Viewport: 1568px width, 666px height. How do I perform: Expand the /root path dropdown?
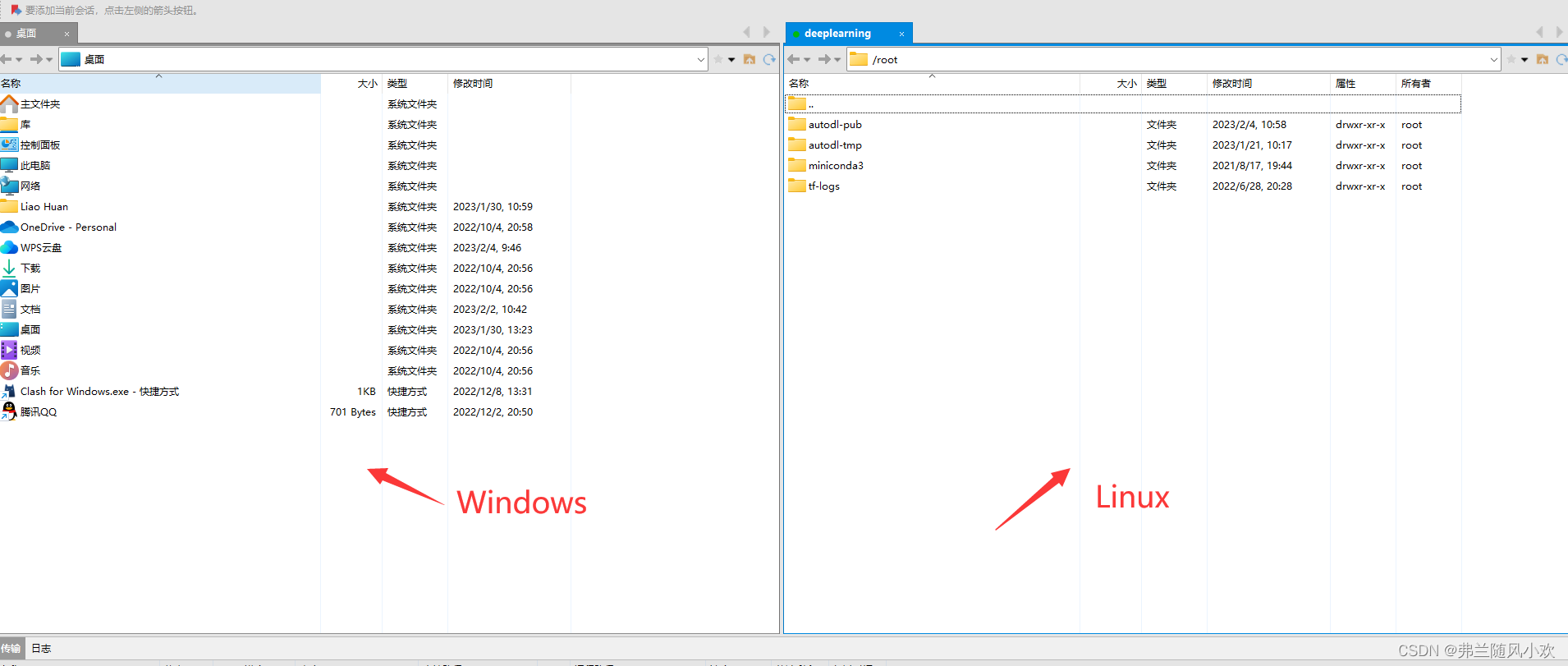click(1493, 59)
